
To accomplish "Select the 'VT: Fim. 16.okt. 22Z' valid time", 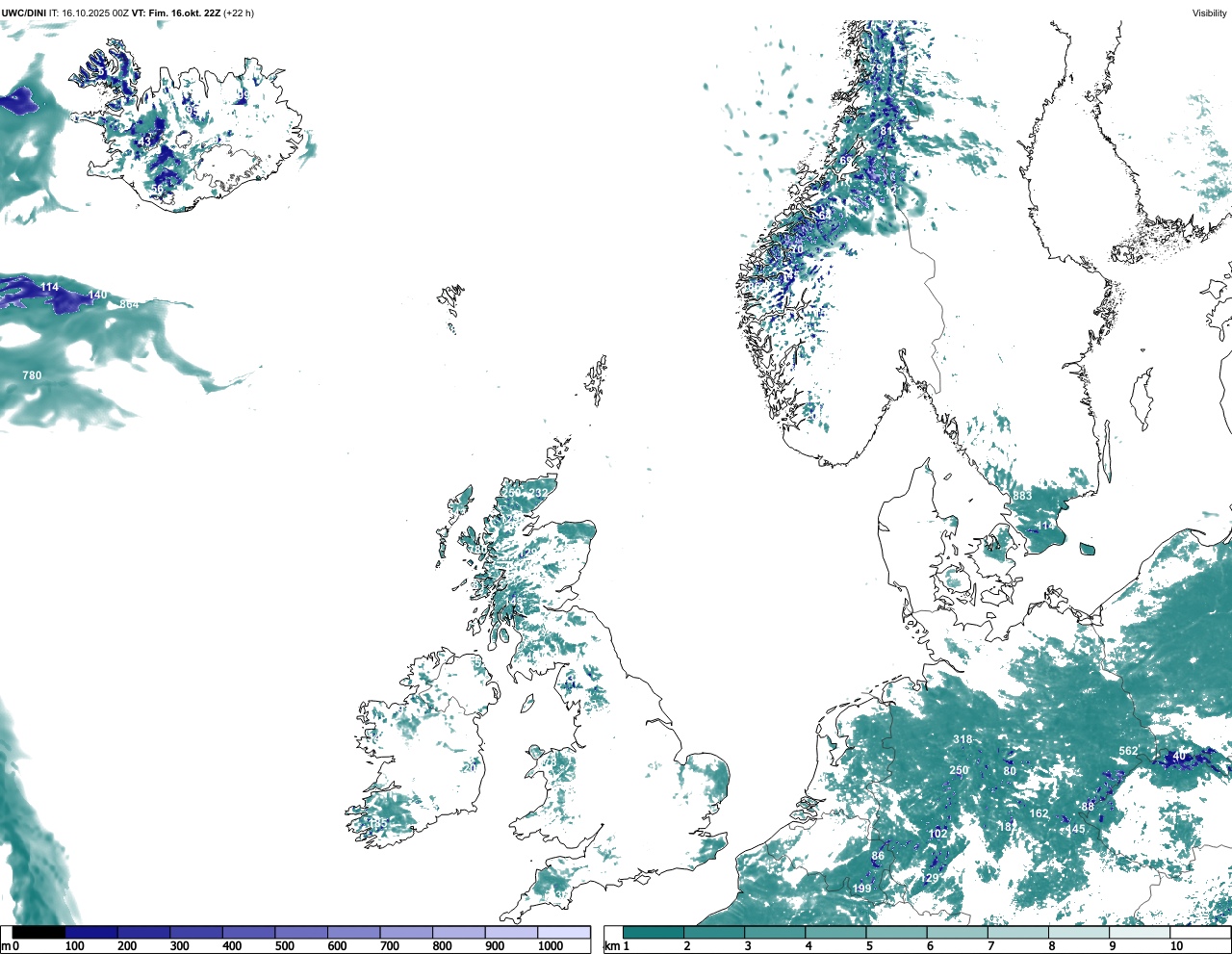I will pos(175,13).
